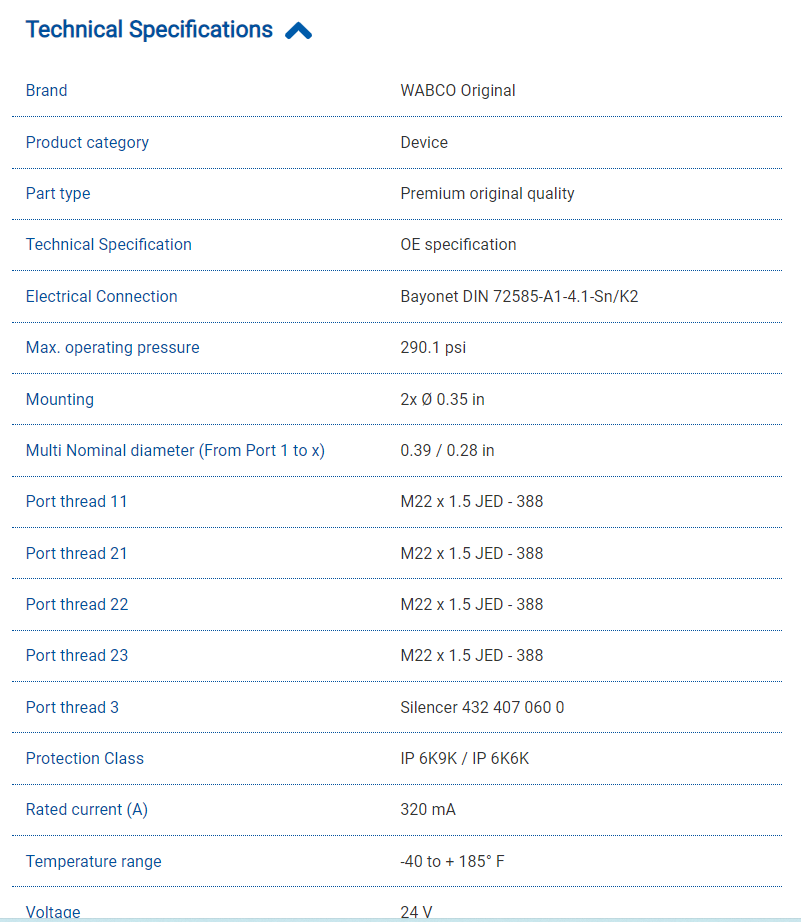Select Premium original quality text
Image resolution: width=801 pixels, height=922 pixels.
(487, 194)
